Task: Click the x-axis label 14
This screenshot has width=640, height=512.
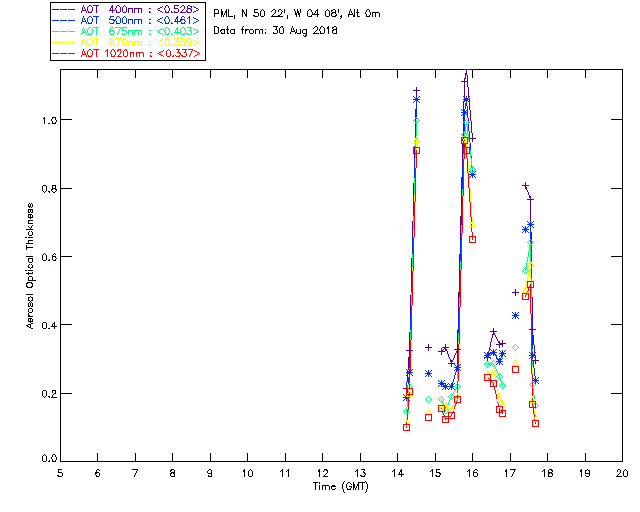Action: pyautogui.click(x=398, y=473)
